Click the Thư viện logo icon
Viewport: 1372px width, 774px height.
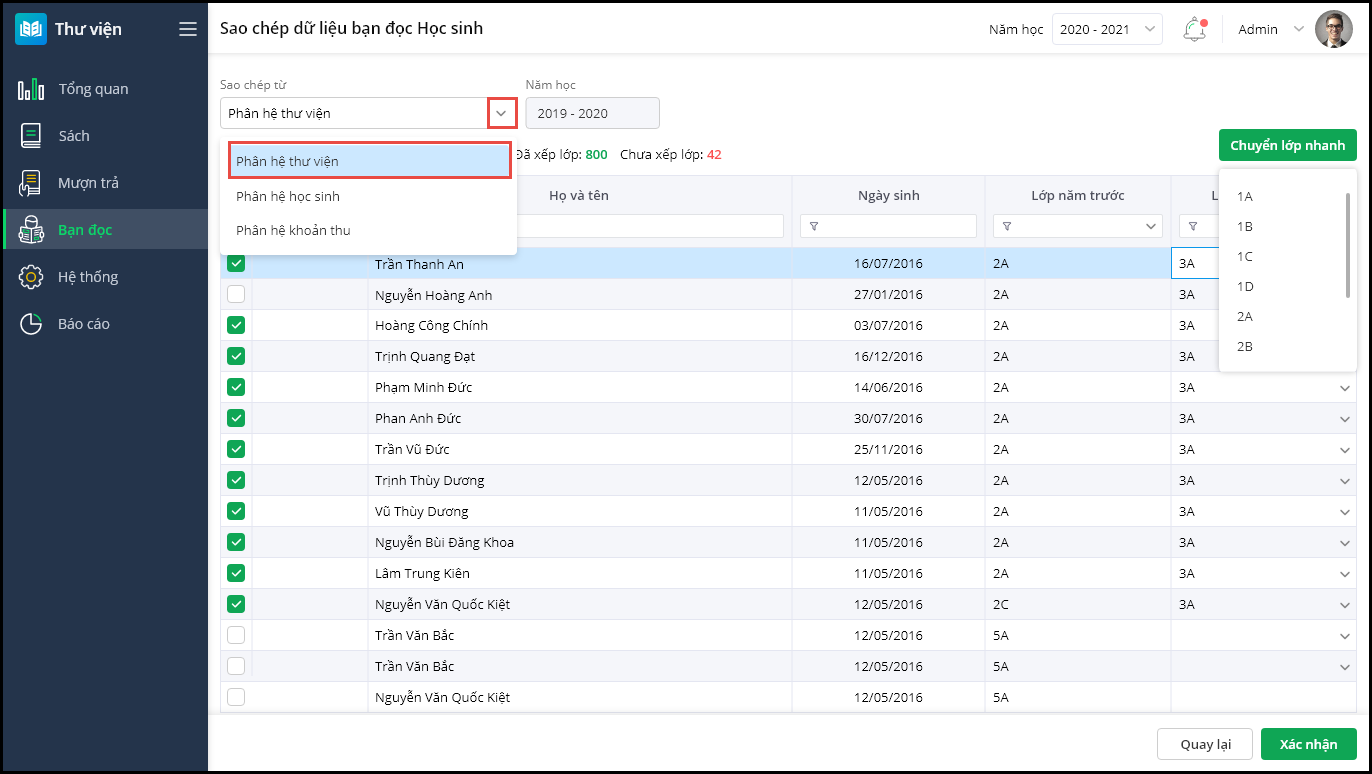pyautogui.click(x=31, y=29)
